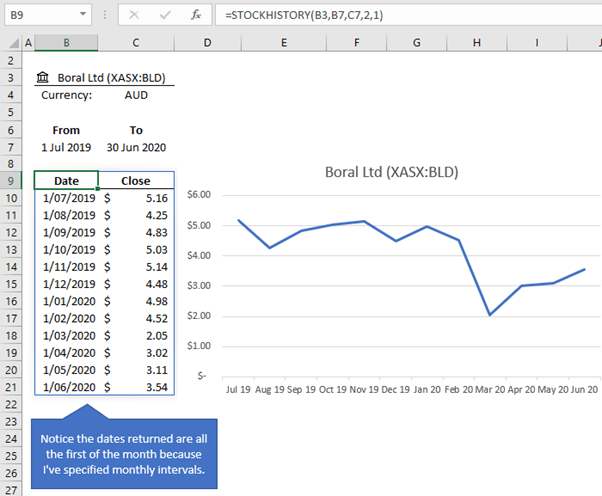Viewport: 602px width, 496px height.
Task: Click date cell 1/06/2020
Action: coord(66,387)
